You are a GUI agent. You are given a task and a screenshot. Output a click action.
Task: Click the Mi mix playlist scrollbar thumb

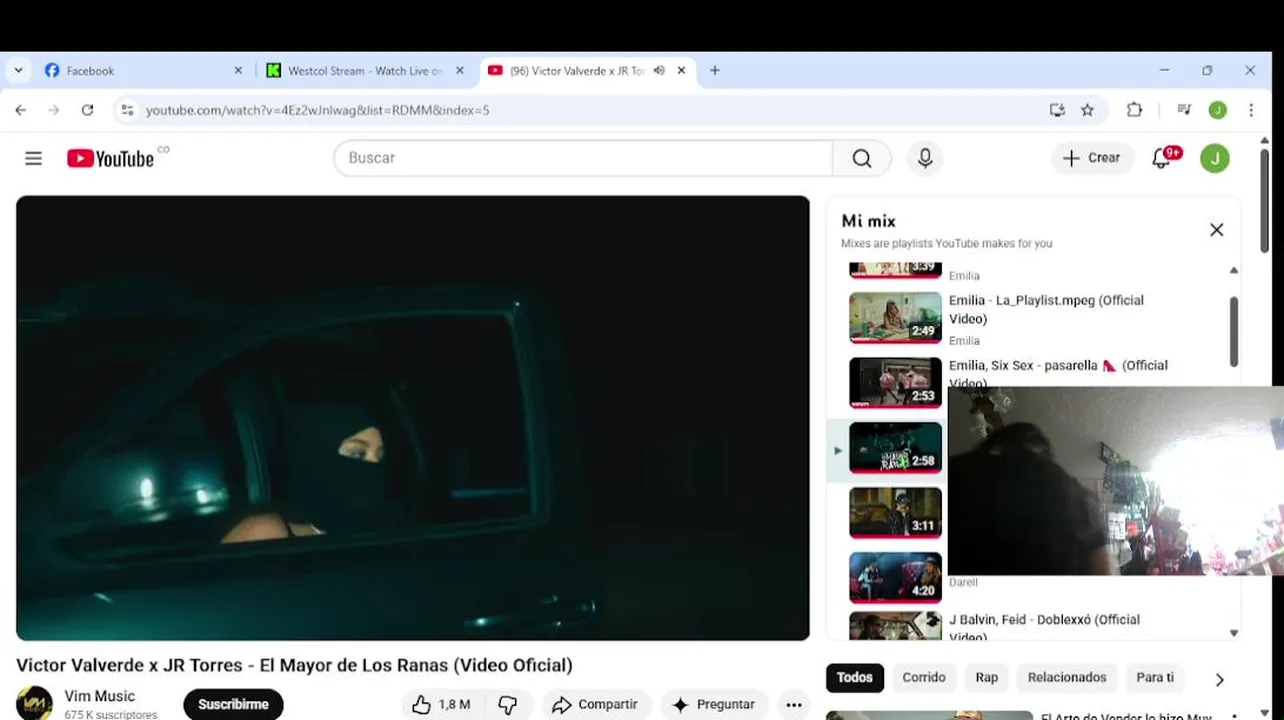[1234, 332]
